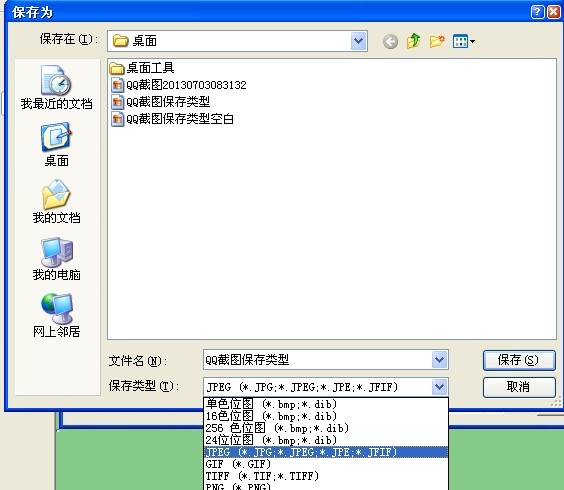Open 我最近的文档 in the places bar
The width and height of the screenshot is (564, 490).
coord(56,87)
